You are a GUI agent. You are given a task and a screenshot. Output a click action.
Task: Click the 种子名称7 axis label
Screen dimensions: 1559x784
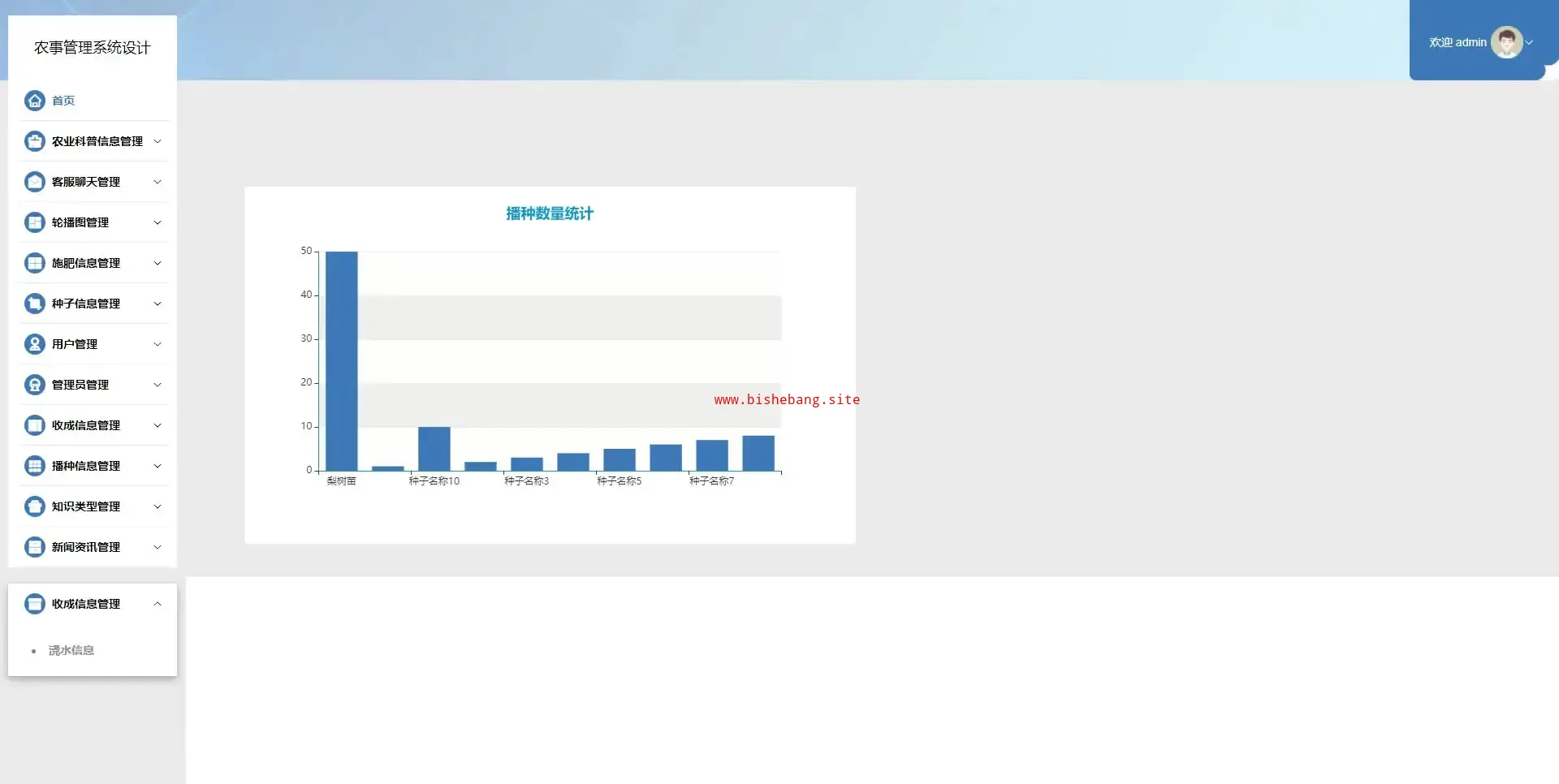[x=712, y=481]
